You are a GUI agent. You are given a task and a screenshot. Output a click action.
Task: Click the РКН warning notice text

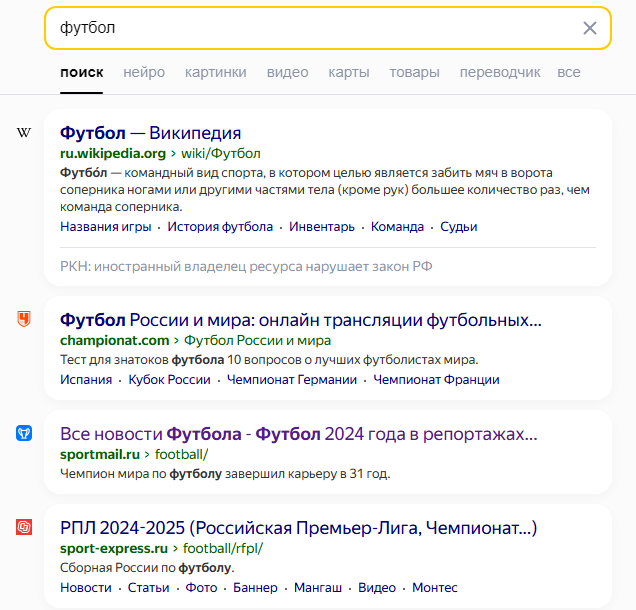(x=246, y=266)
